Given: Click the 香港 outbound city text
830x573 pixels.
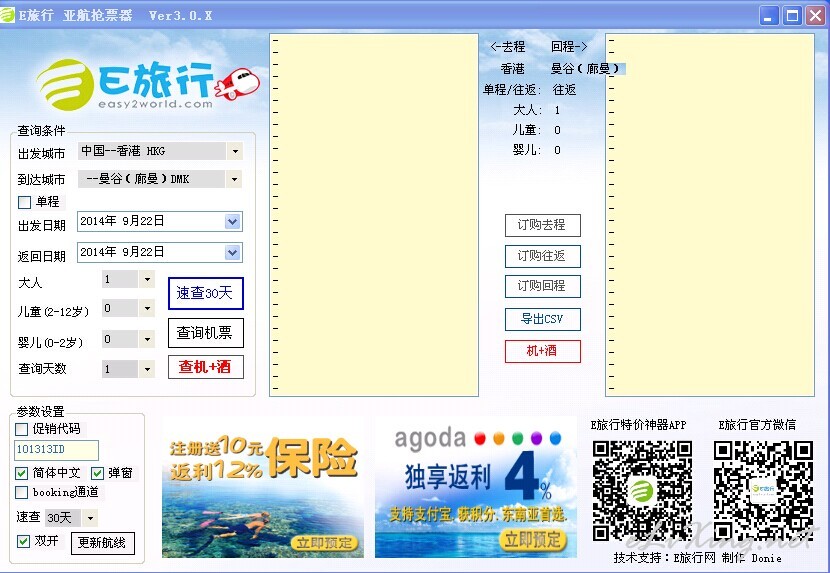Looking at the screenshot, I should coord(513,69).
